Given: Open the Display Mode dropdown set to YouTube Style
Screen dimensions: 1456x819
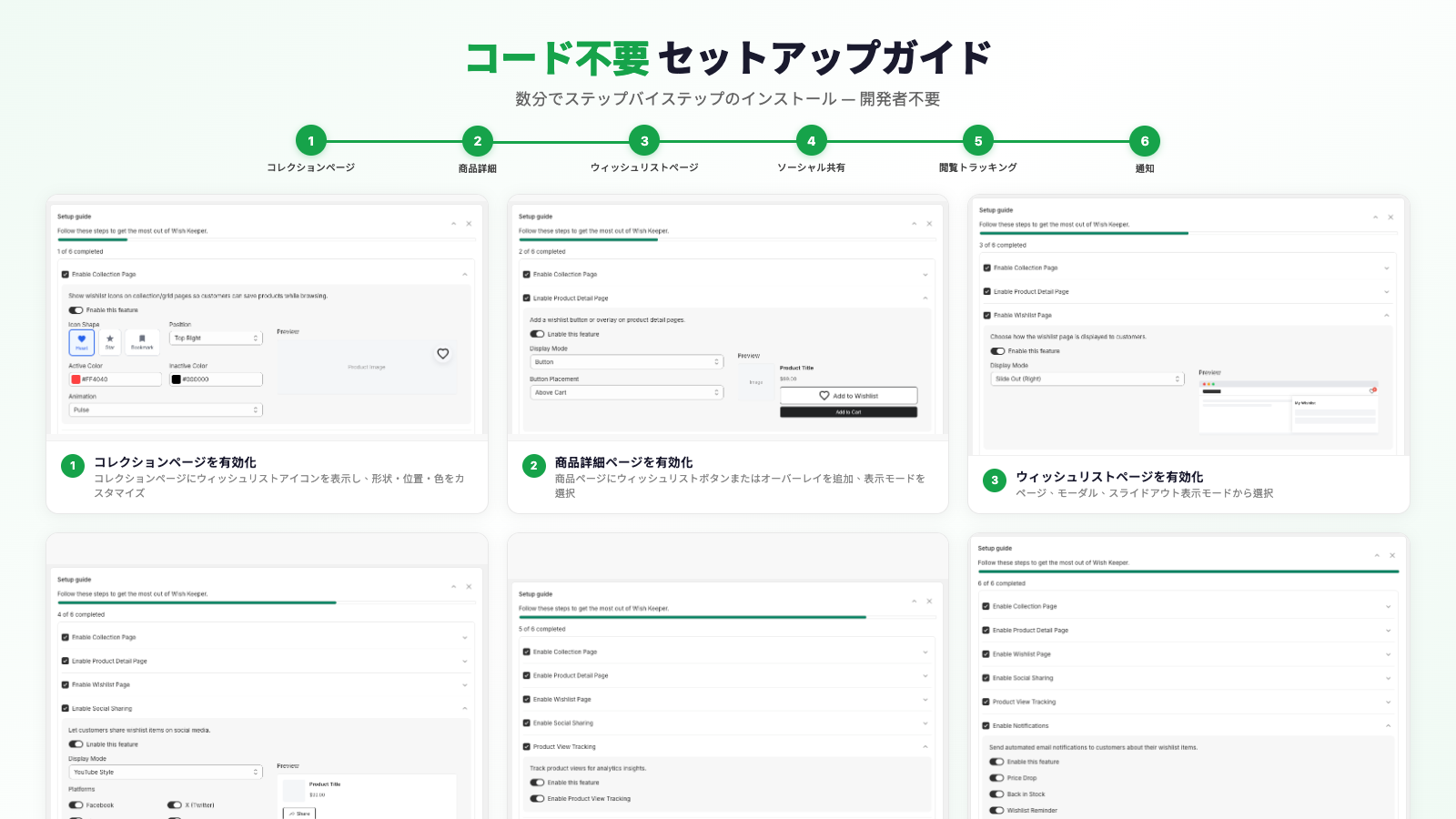Looking at the screenshot, I should pos(165,772).
